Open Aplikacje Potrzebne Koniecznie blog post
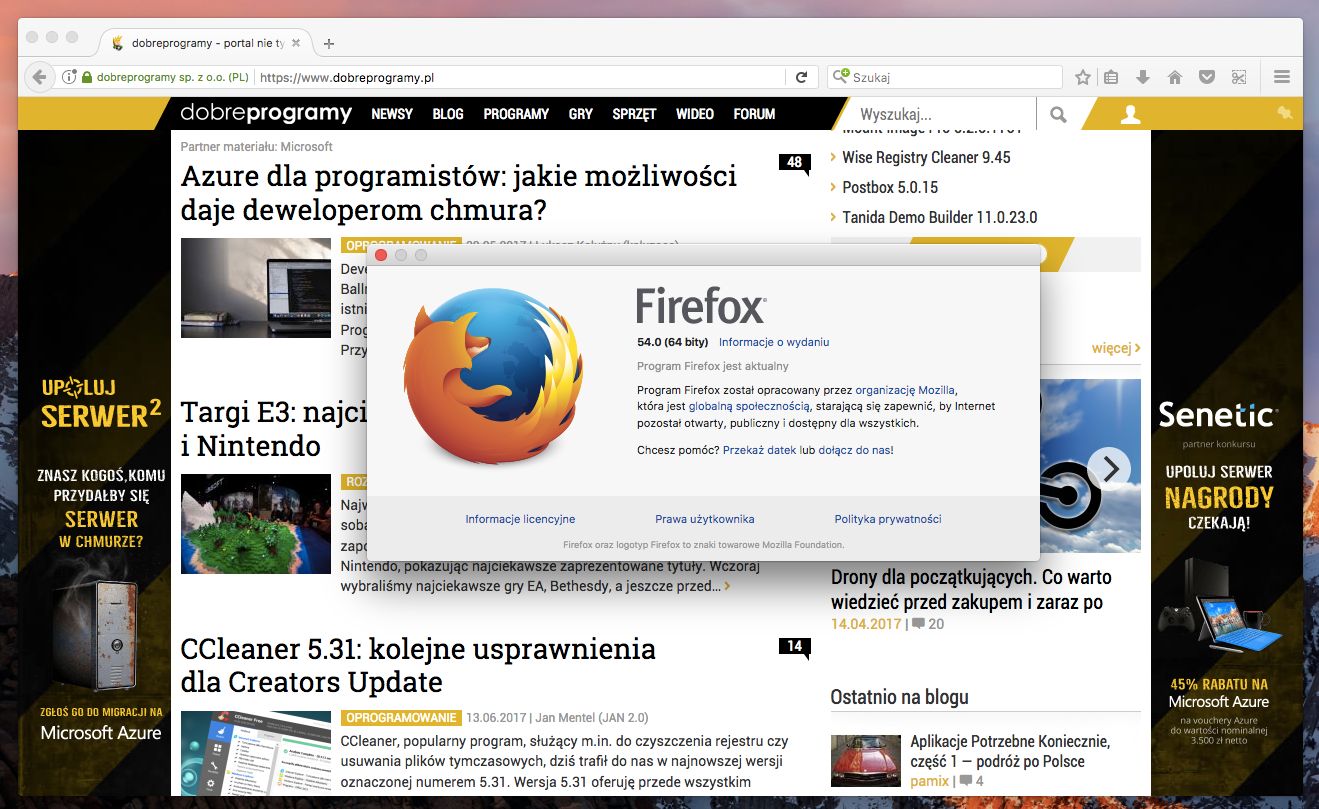Image resolution: width=1319 pixels, height=809 pixels. coord(1010,751)
